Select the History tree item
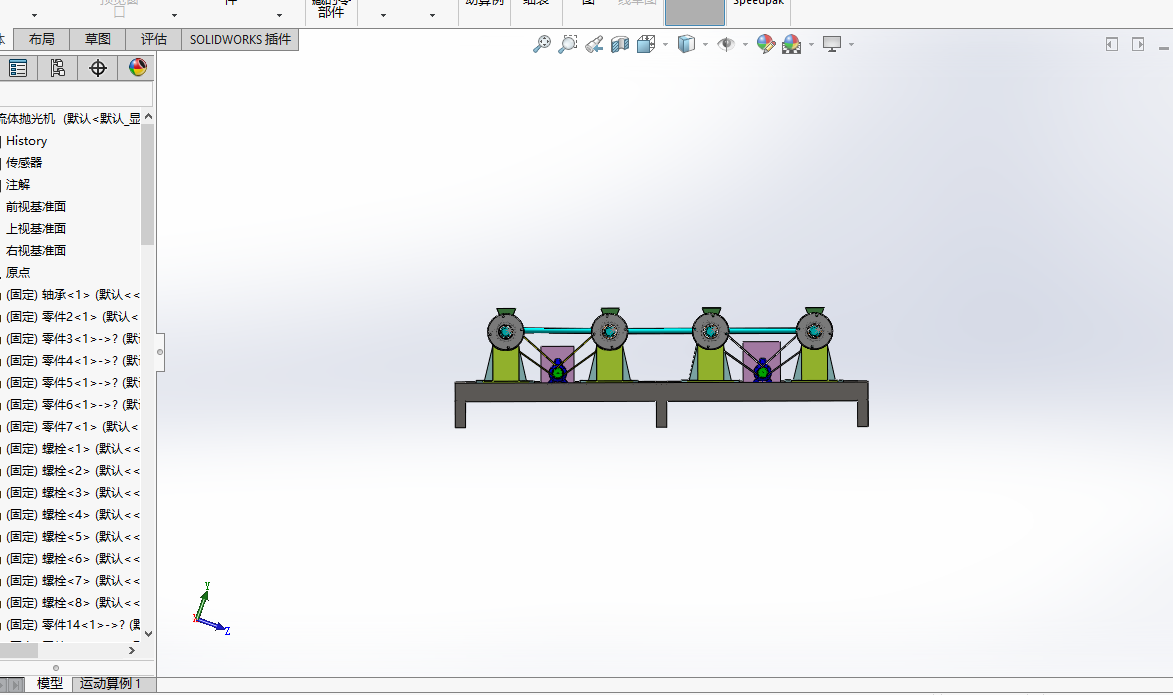Screen dimensions: 1173x695 click(x=26, y=141)
